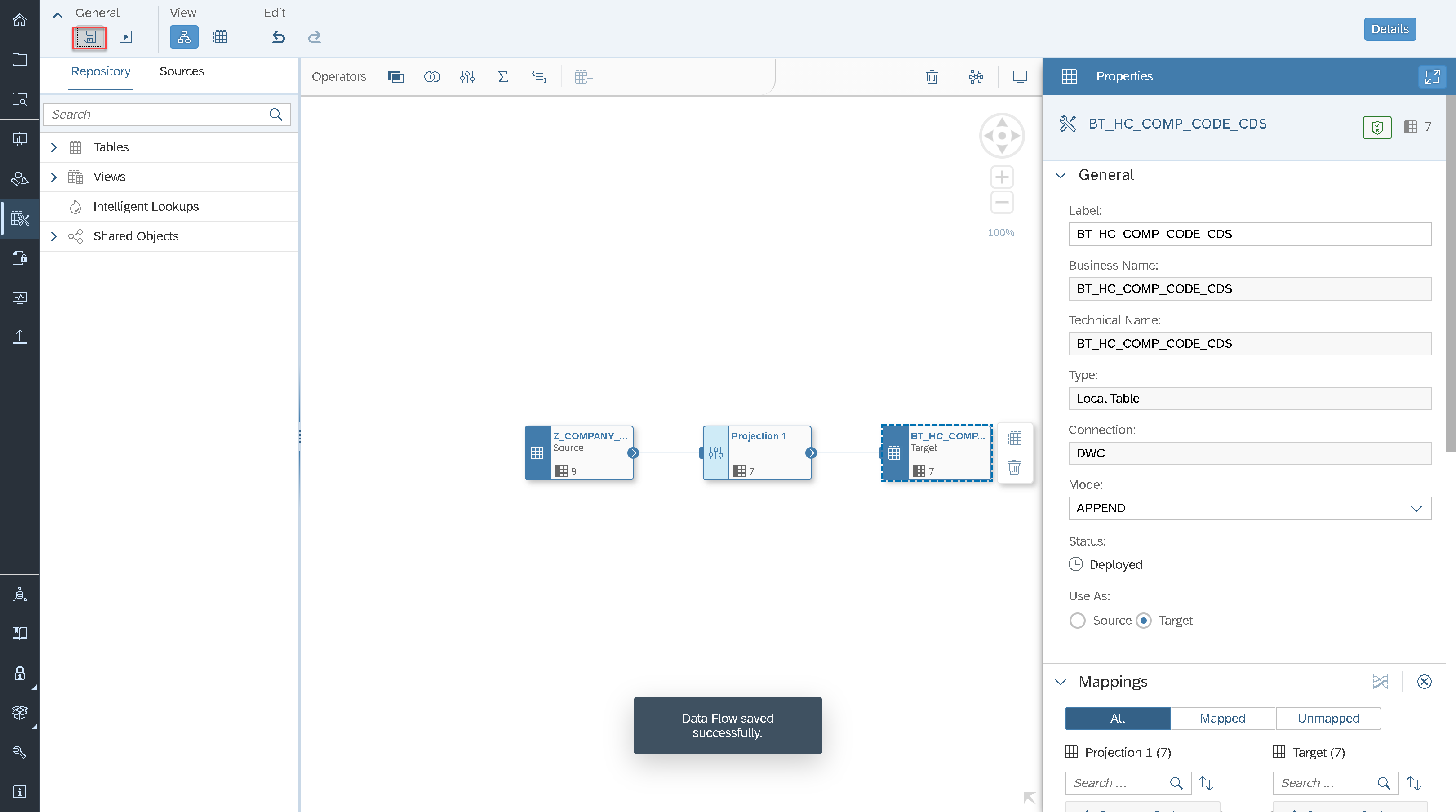Pan canvas using navigation wheel control
This screenshot has width=1456, height=812.
tap(1002, 136)
